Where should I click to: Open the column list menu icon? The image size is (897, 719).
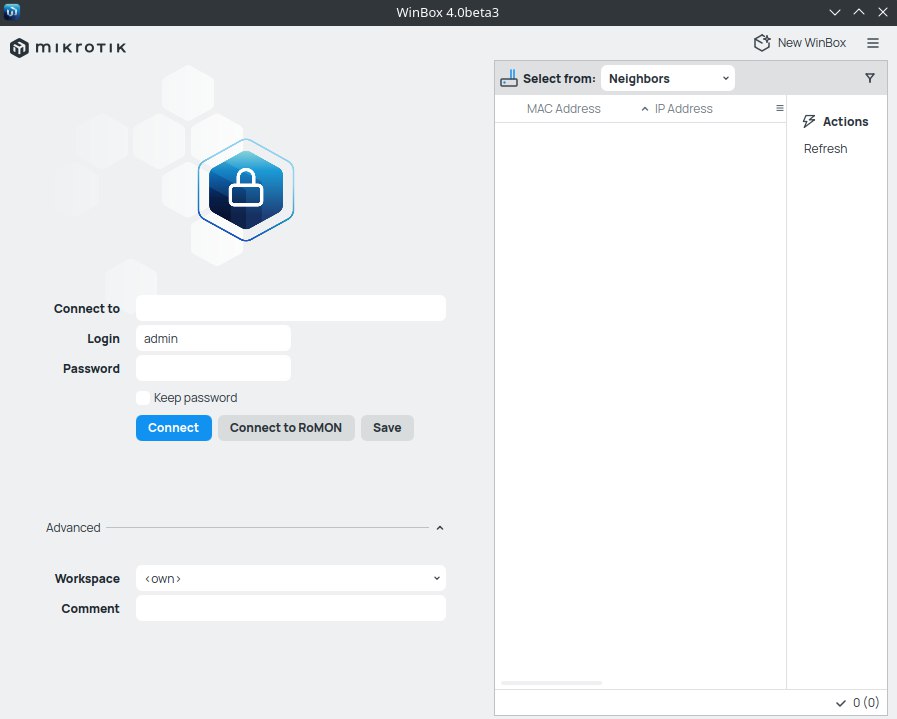pyautogui.click(x=779, y=108)
